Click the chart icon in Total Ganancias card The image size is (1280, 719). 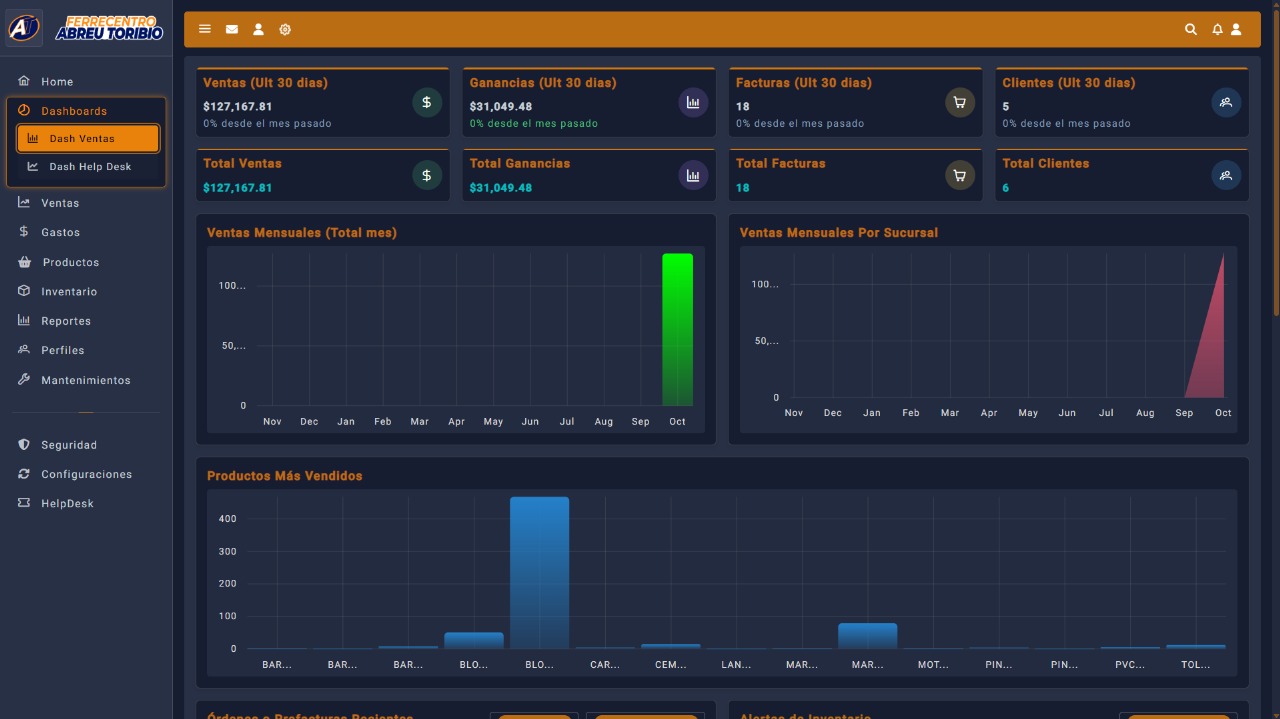pyautogui.click(x=693, y=176)
